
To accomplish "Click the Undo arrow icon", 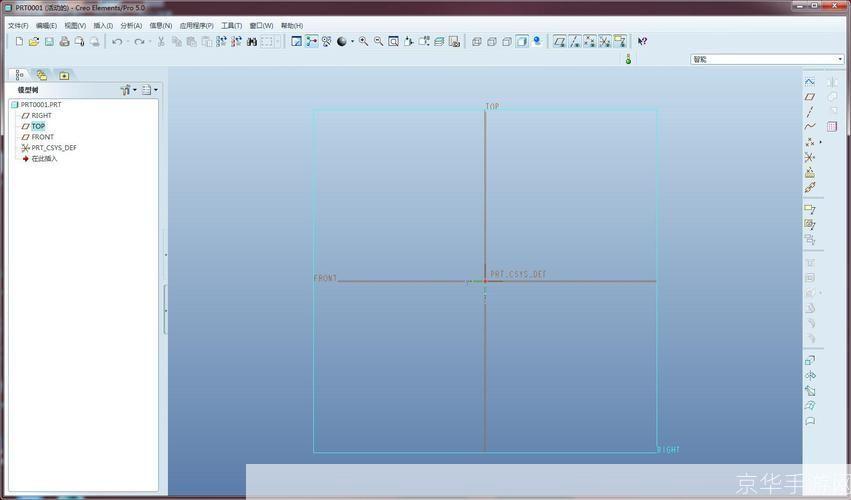I will [117, 42].
